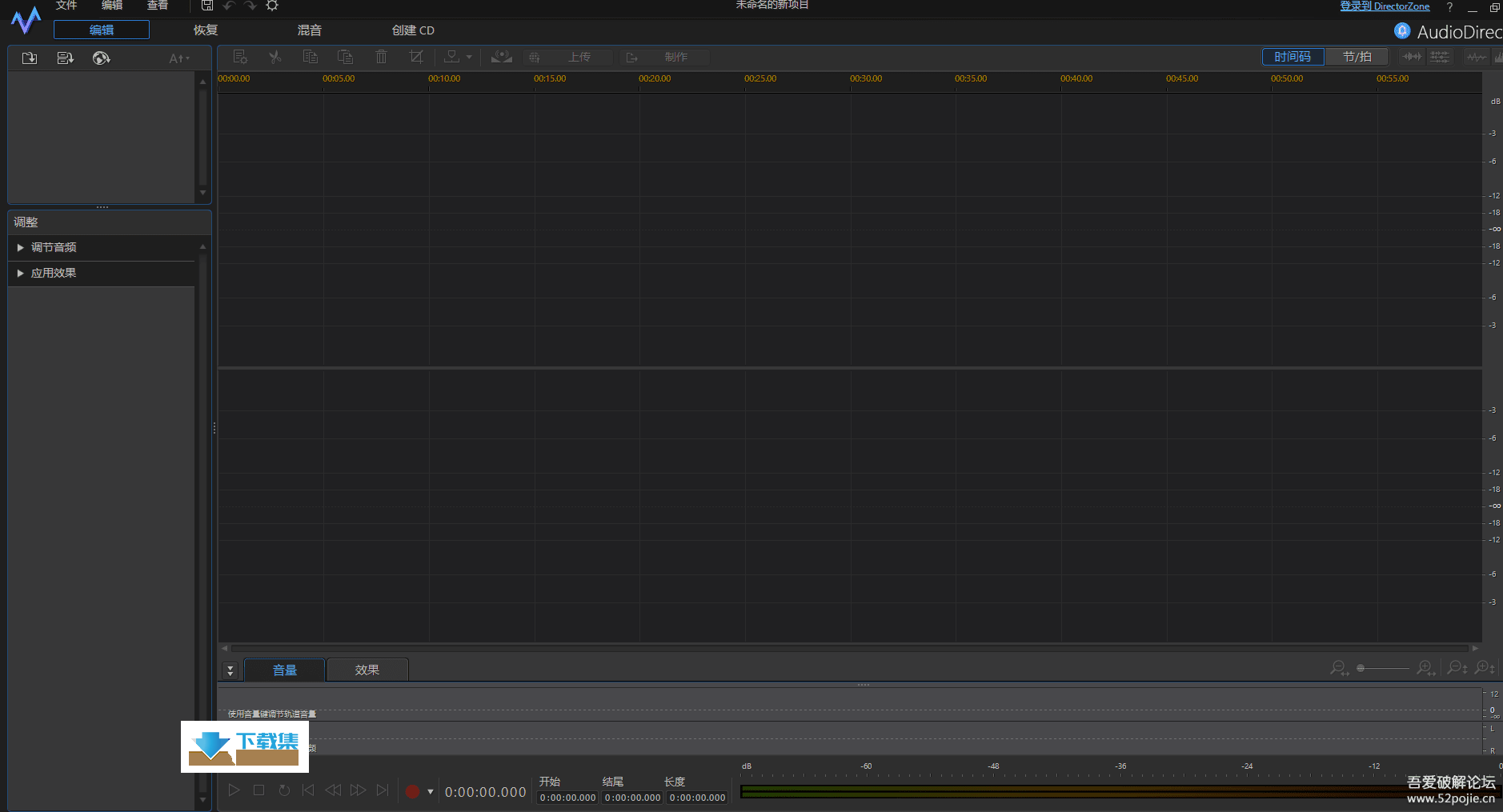Click the import media icon
The height and width of the screenshot is (812, 1503).
pyautogui.click(x=30, y=58)
